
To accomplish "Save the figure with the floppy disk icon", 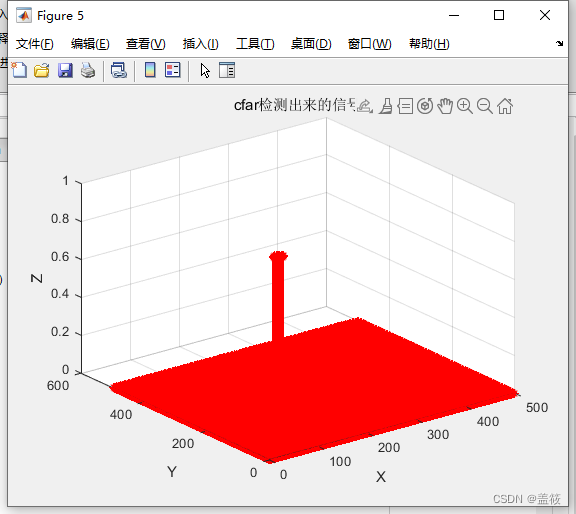I will pos(65,70).
